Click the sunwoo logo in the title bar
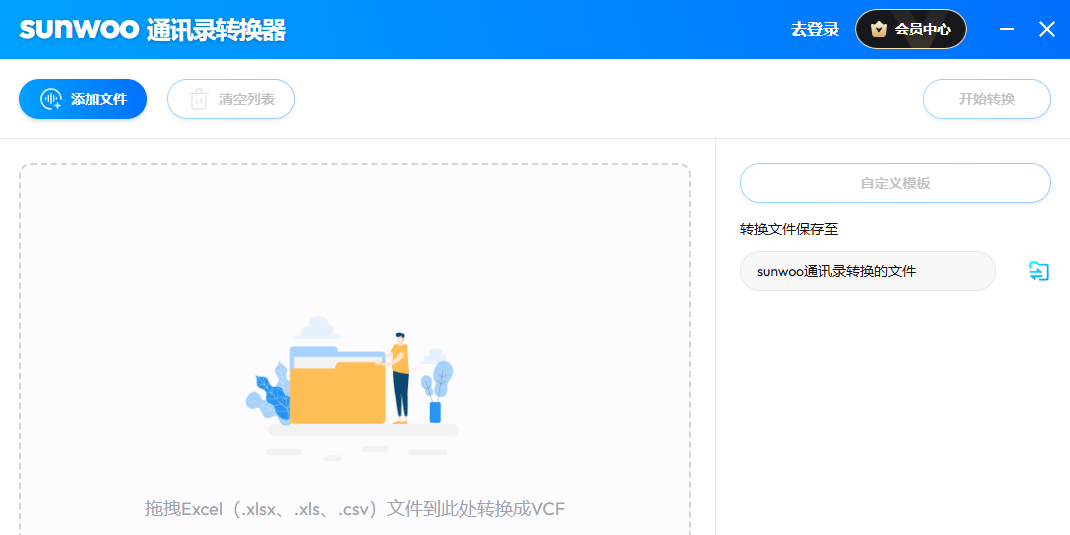Screen dimensions: 1070x535 click(x=78, y=29)
